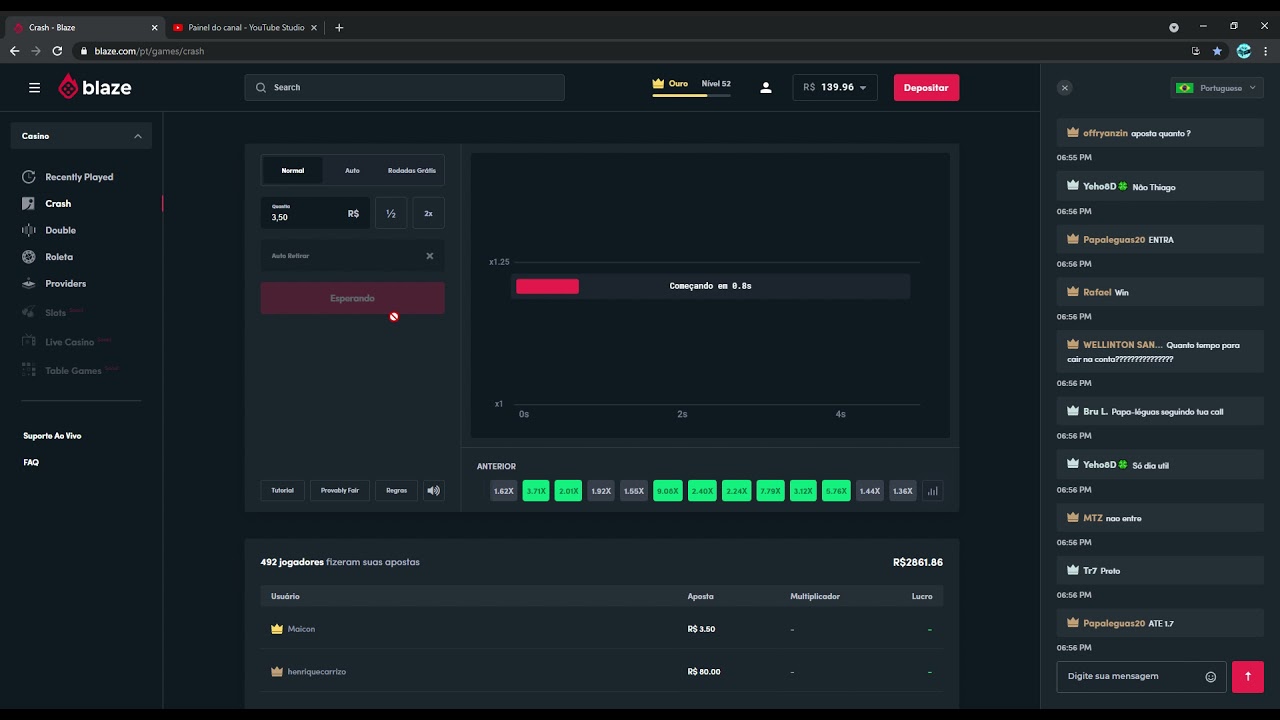
Task: Collapse the Casino section
Action: [x=81, y=136]
